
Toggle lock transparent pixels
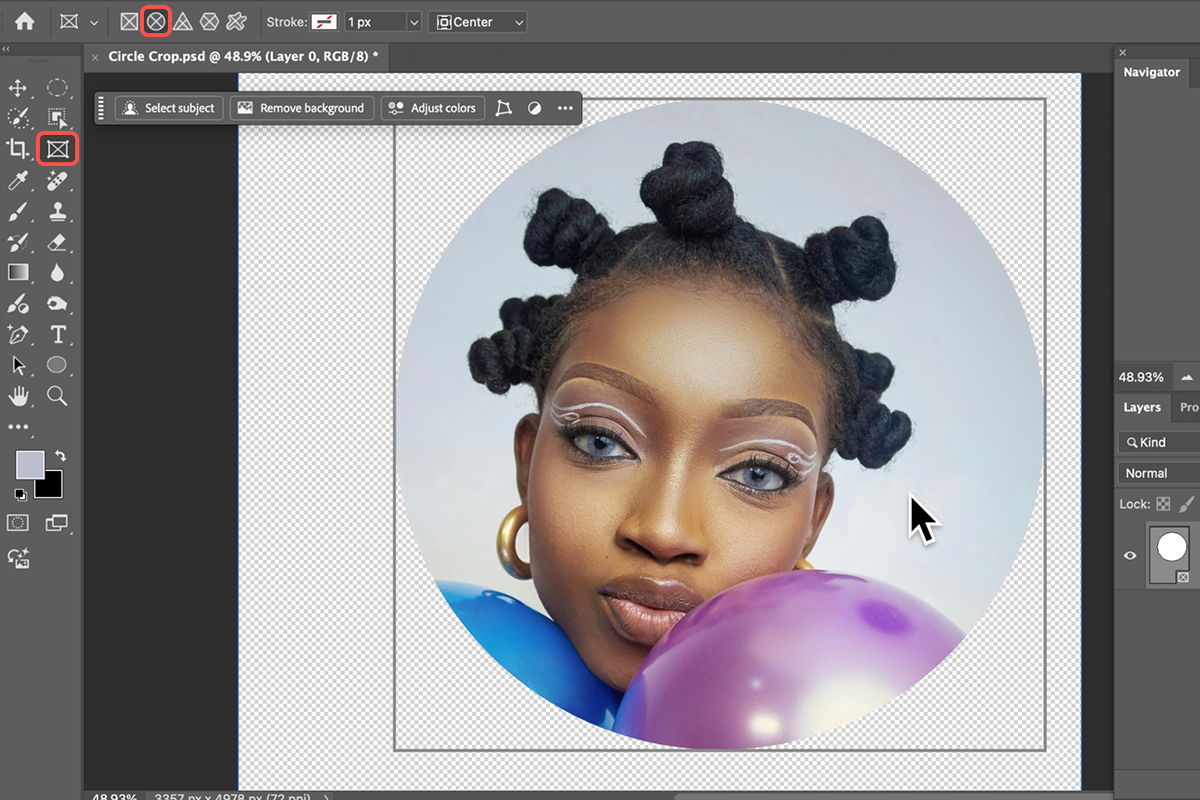(x=1163, y=504)
